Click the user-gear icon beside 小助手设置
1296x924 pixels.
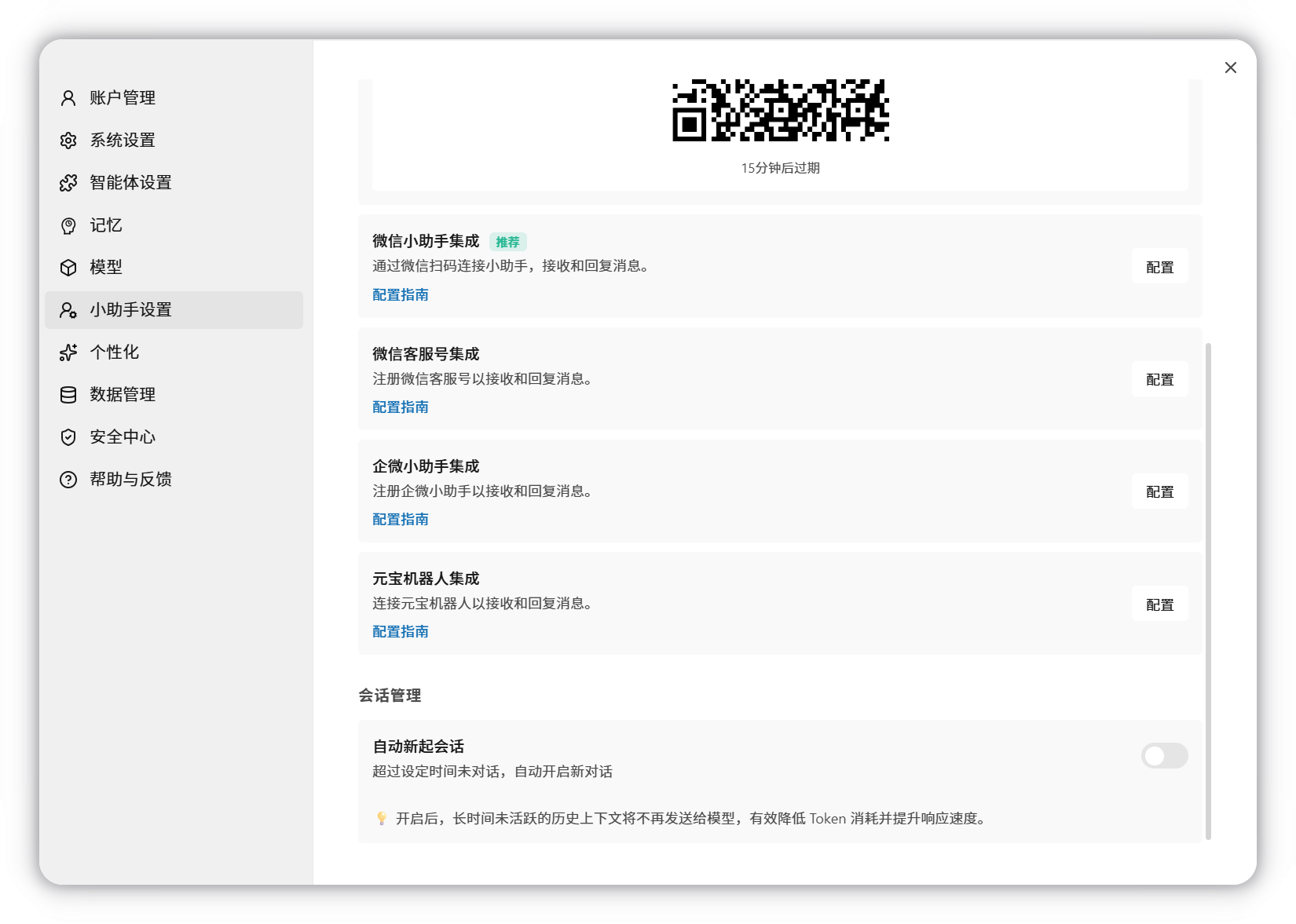click(x=68, y=310)
